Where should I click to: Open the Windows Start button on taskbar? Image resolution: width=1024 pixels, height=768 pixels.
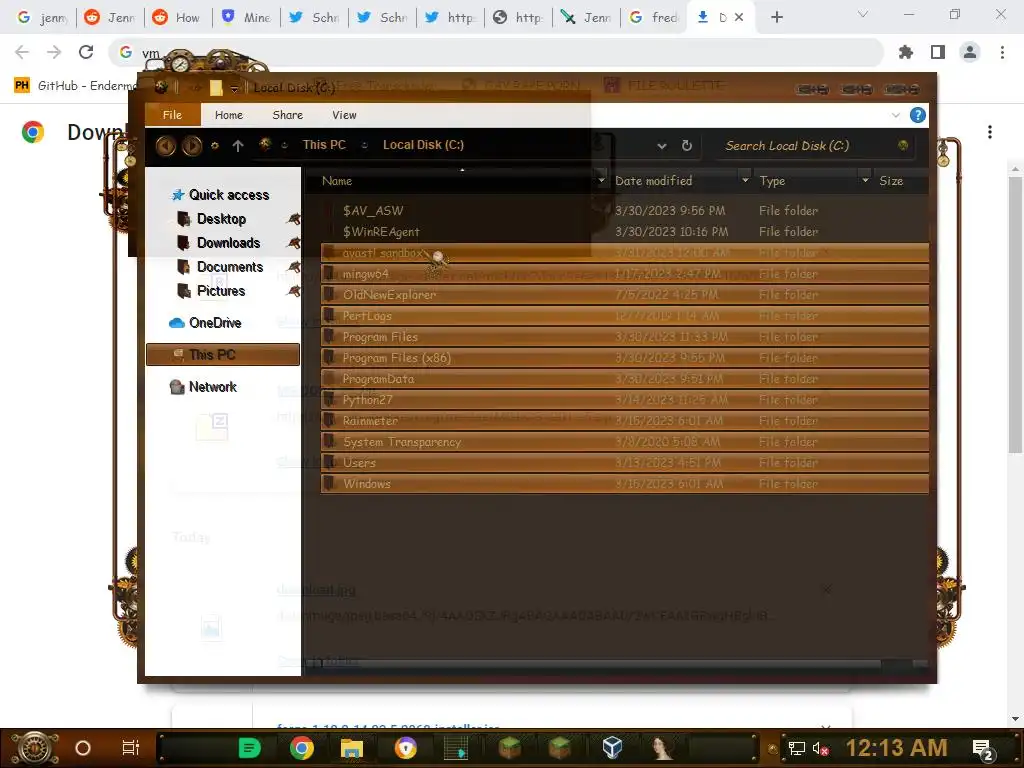(x=35, y=748)
